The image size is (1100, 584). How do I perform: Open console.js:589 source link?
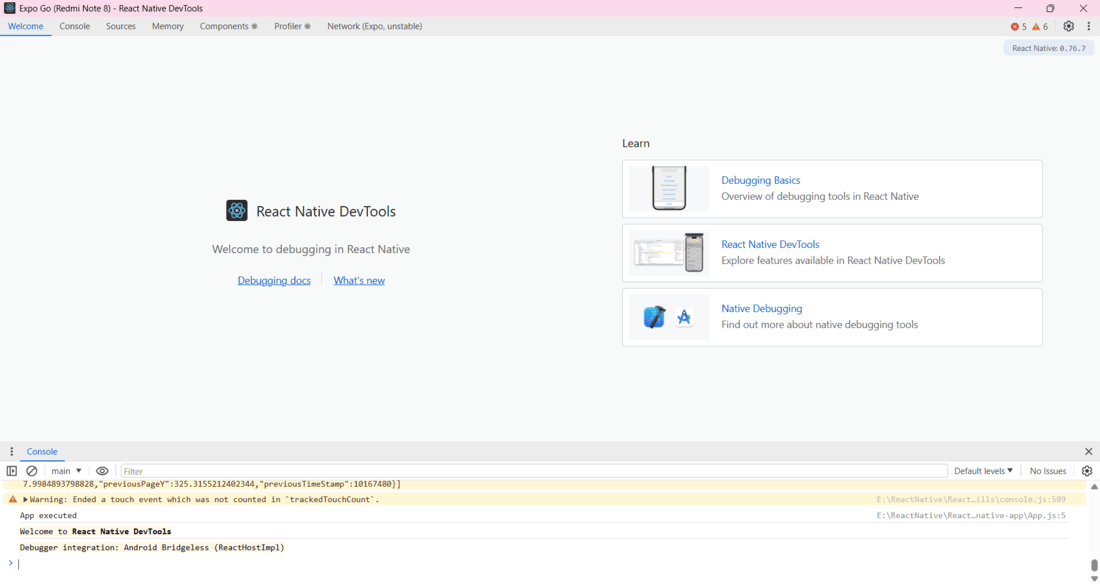[x=970, y=499]
